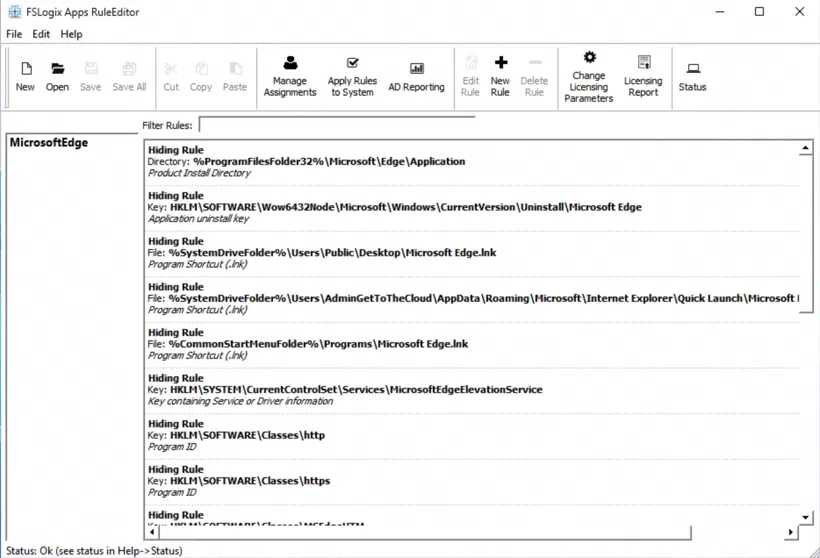Select the Application uninstall key rule
Screen dimensions: 820x558
pyautogui.click(x=473, y=207)
